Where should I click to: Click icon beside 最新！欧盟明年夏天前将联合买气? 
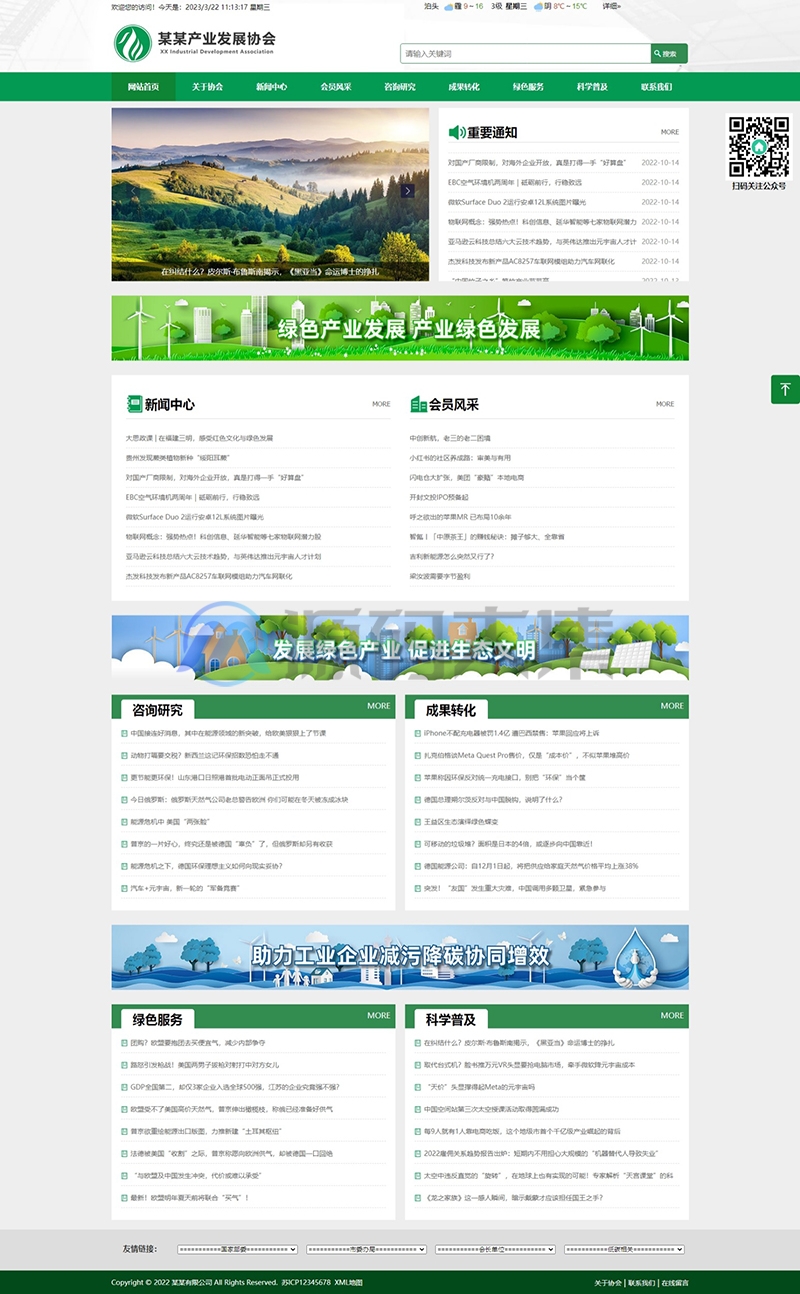pos(125,1197)
